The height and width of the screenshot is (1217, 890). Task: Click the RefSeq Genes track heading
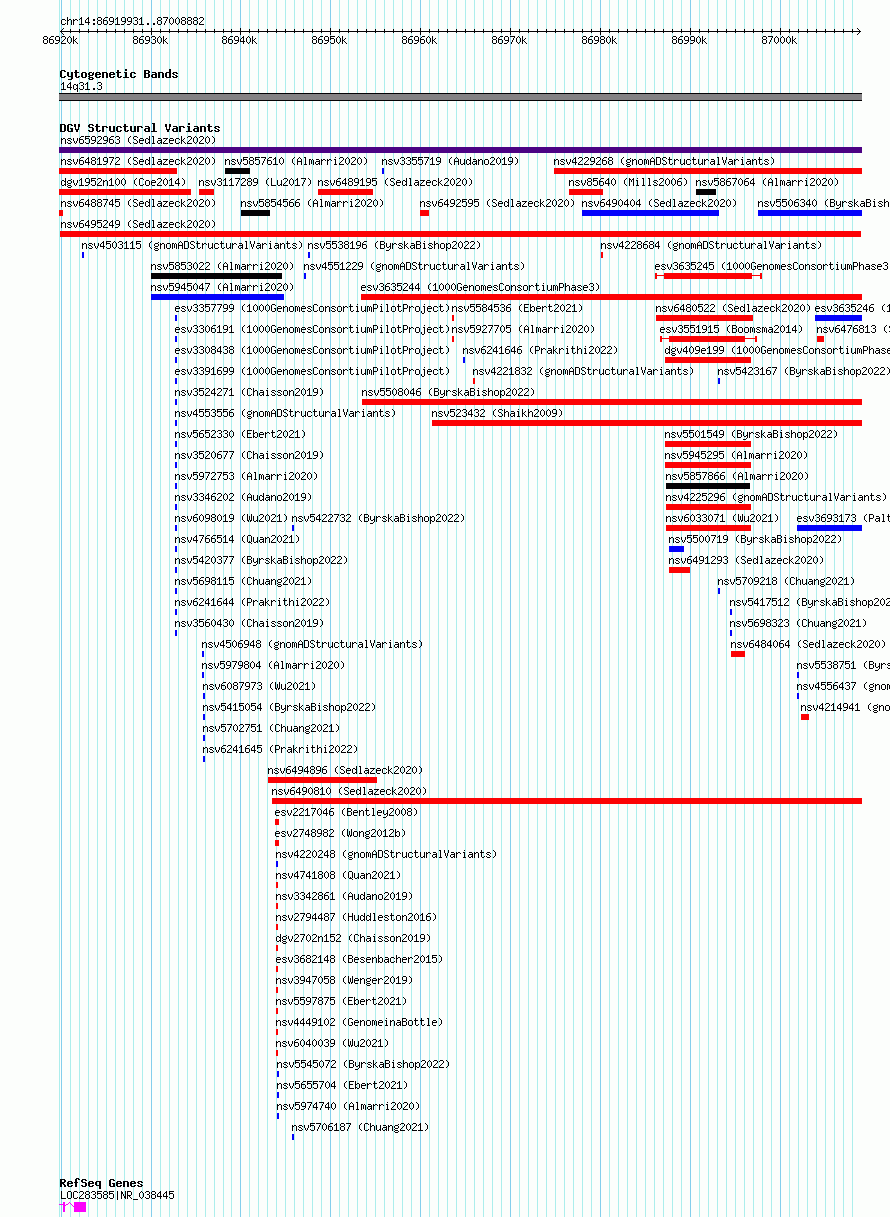101,1183
